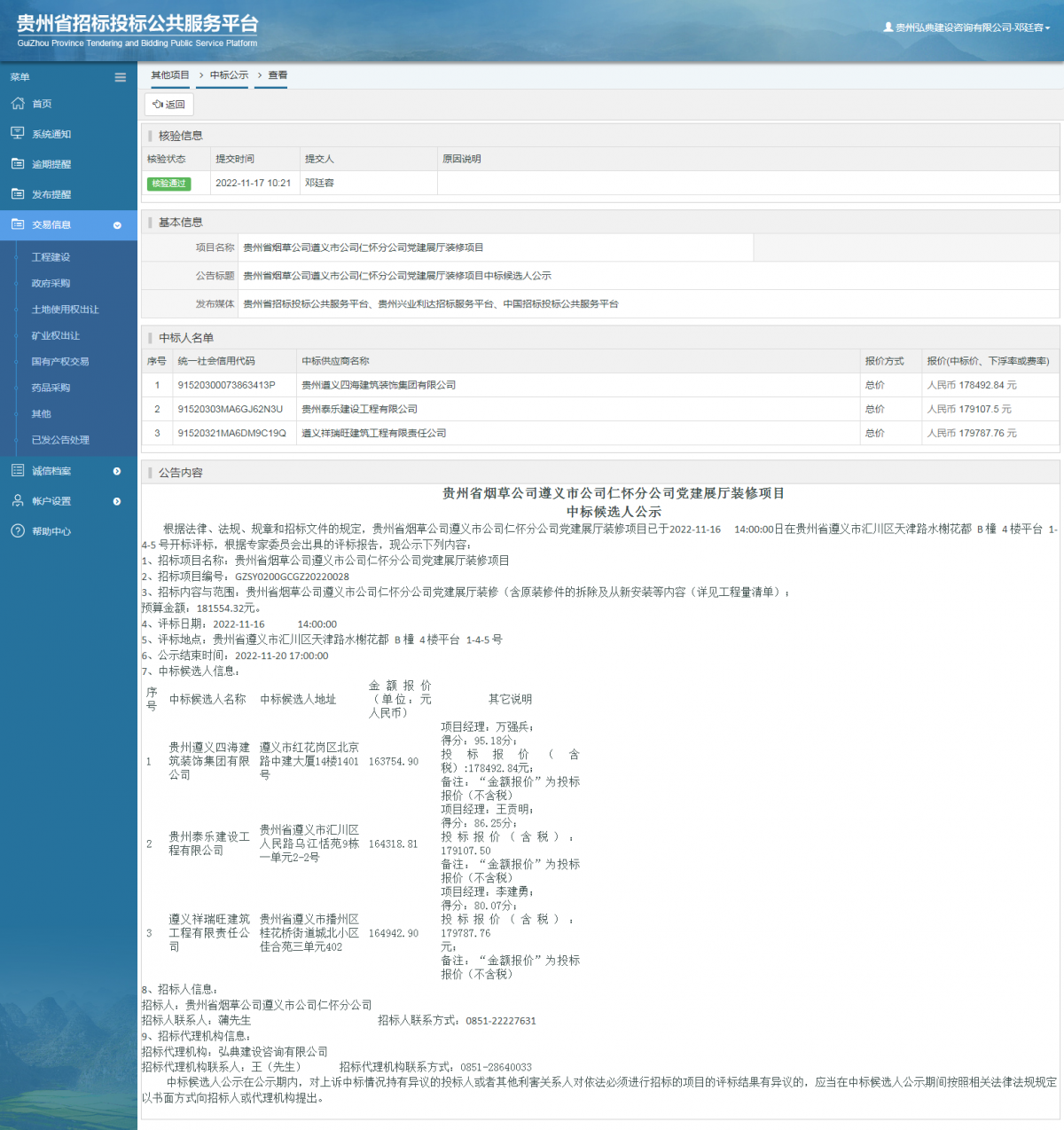Click price 人民币 178492.84 元
Screen dimensions: 1064x1130
pyautogui.click(x=972, y=385)
